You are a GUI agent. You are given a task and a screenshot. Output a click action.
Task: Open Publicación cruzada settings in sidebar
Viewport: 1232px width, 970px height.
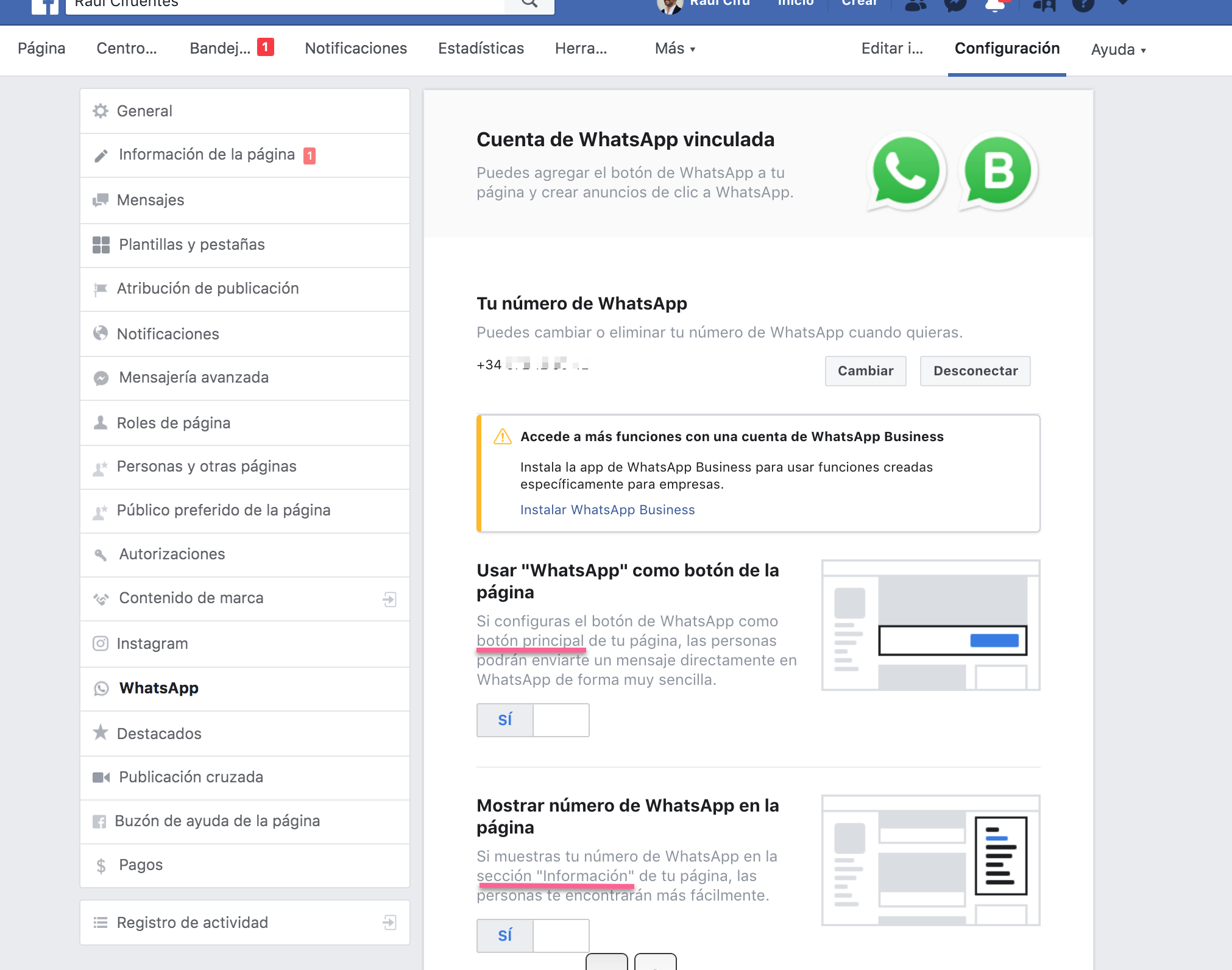[245, 777]
